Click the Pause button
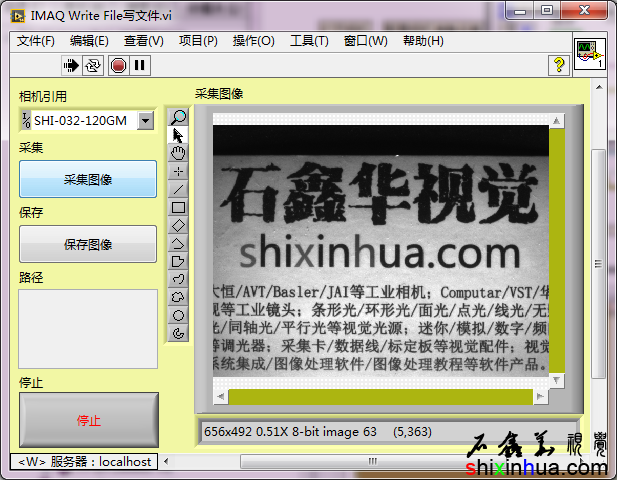Image resolution: width=617 pixels, height=480 pixels. point(140,65)
